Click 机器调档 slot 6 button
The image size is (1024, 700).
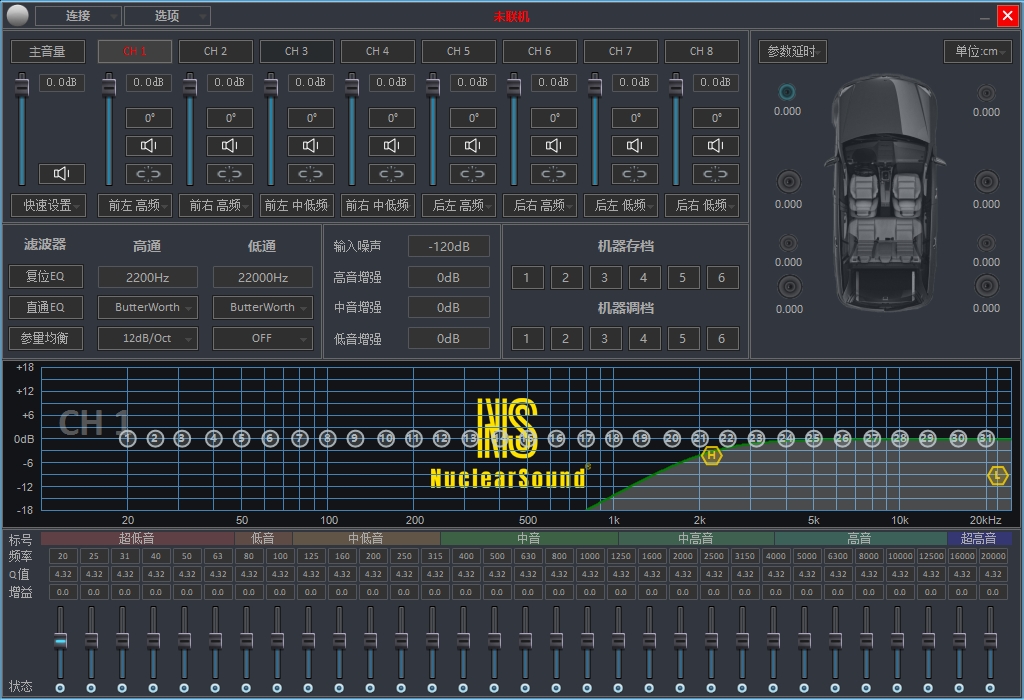tap(722, 339)
